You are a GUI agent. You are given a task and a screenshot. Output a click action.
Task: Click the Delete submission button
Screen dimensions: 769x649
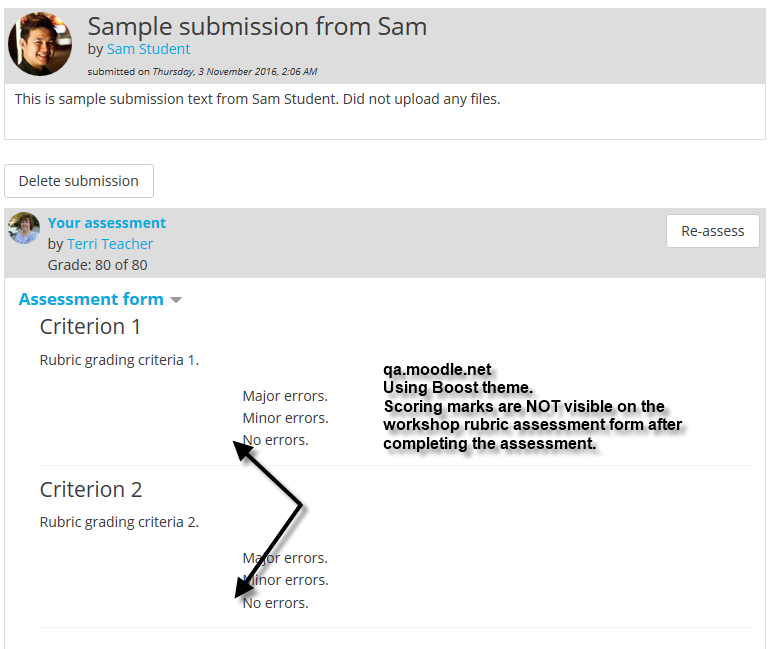click(79, 181)
